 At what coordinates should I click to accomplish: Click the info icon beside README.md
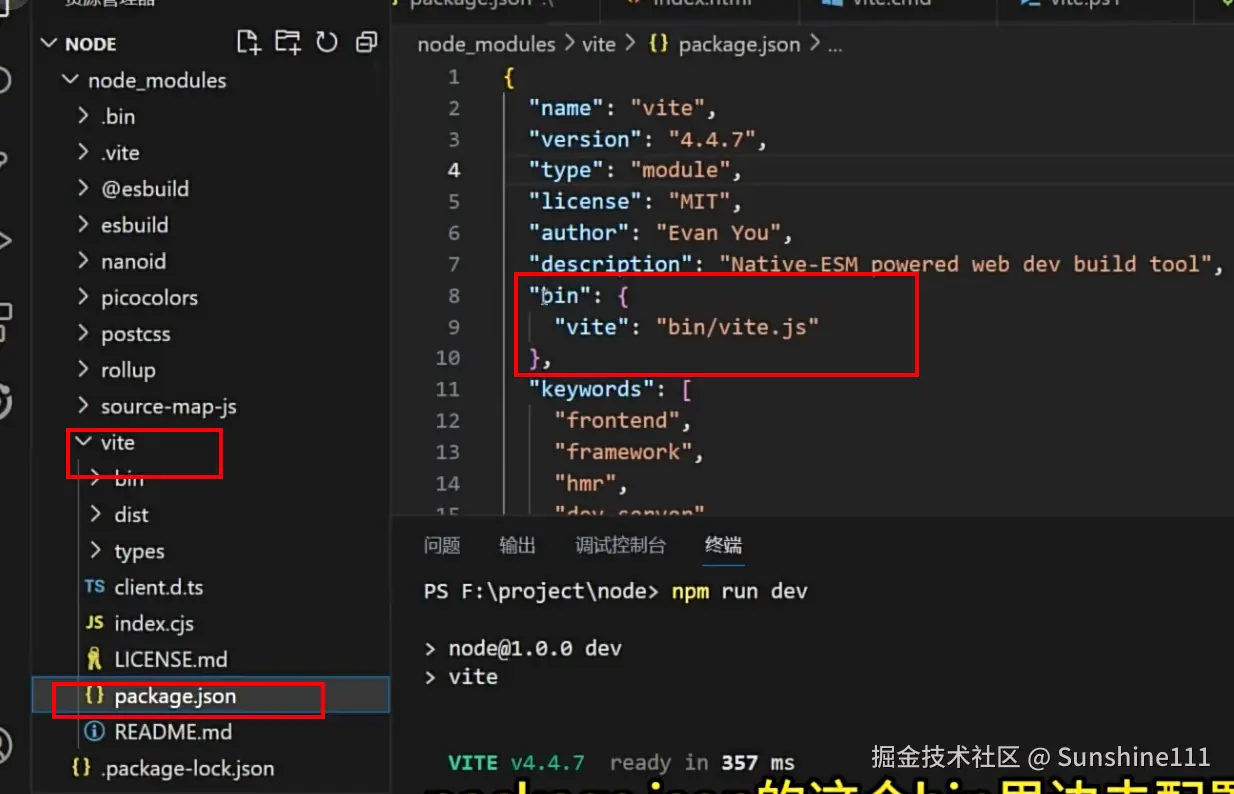click(95, 732)
